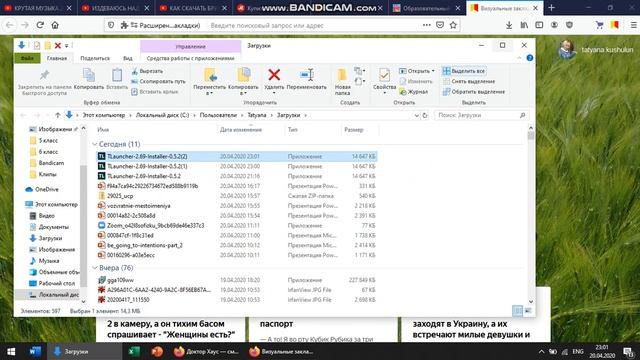Click Этот компьютер in breadcrumb path
Viewport: 640px width, 360px height.
pos(104,116)
